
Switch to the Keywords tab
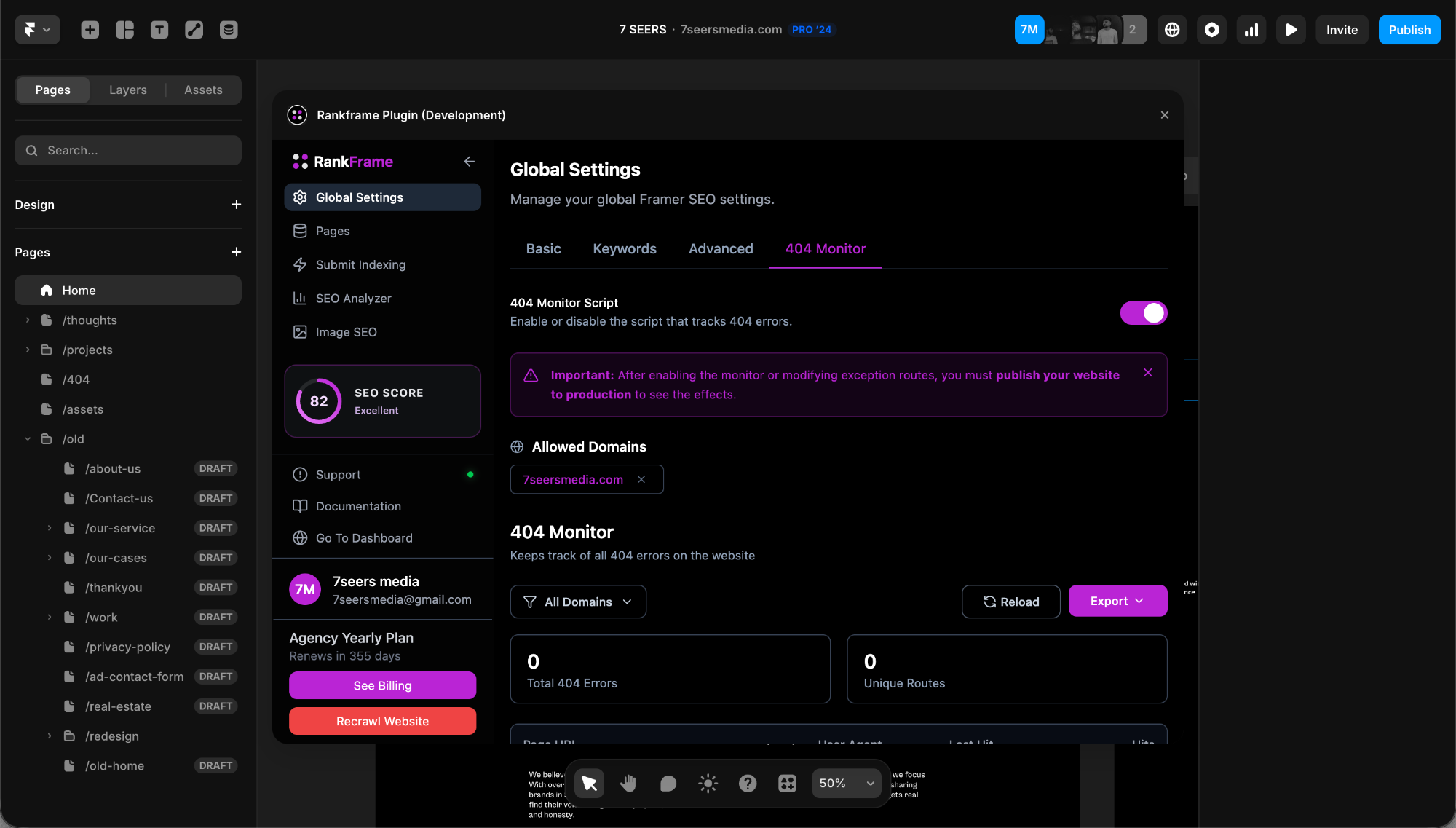[624, 249]
